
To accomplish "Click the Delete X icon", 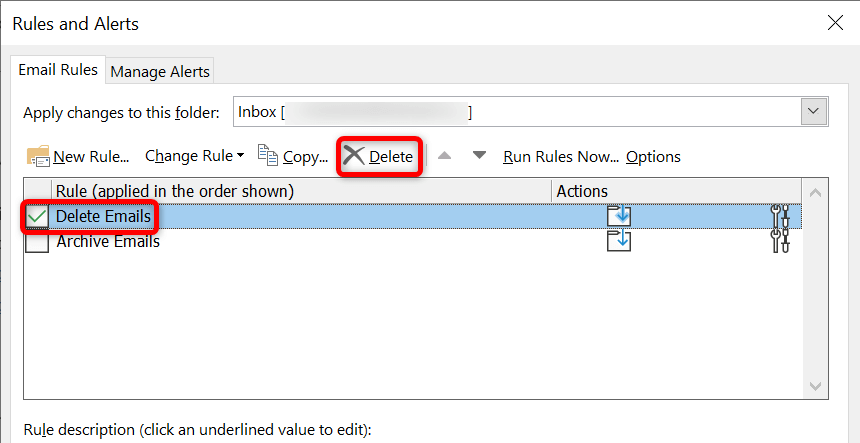I will click(x=354, y=156).
